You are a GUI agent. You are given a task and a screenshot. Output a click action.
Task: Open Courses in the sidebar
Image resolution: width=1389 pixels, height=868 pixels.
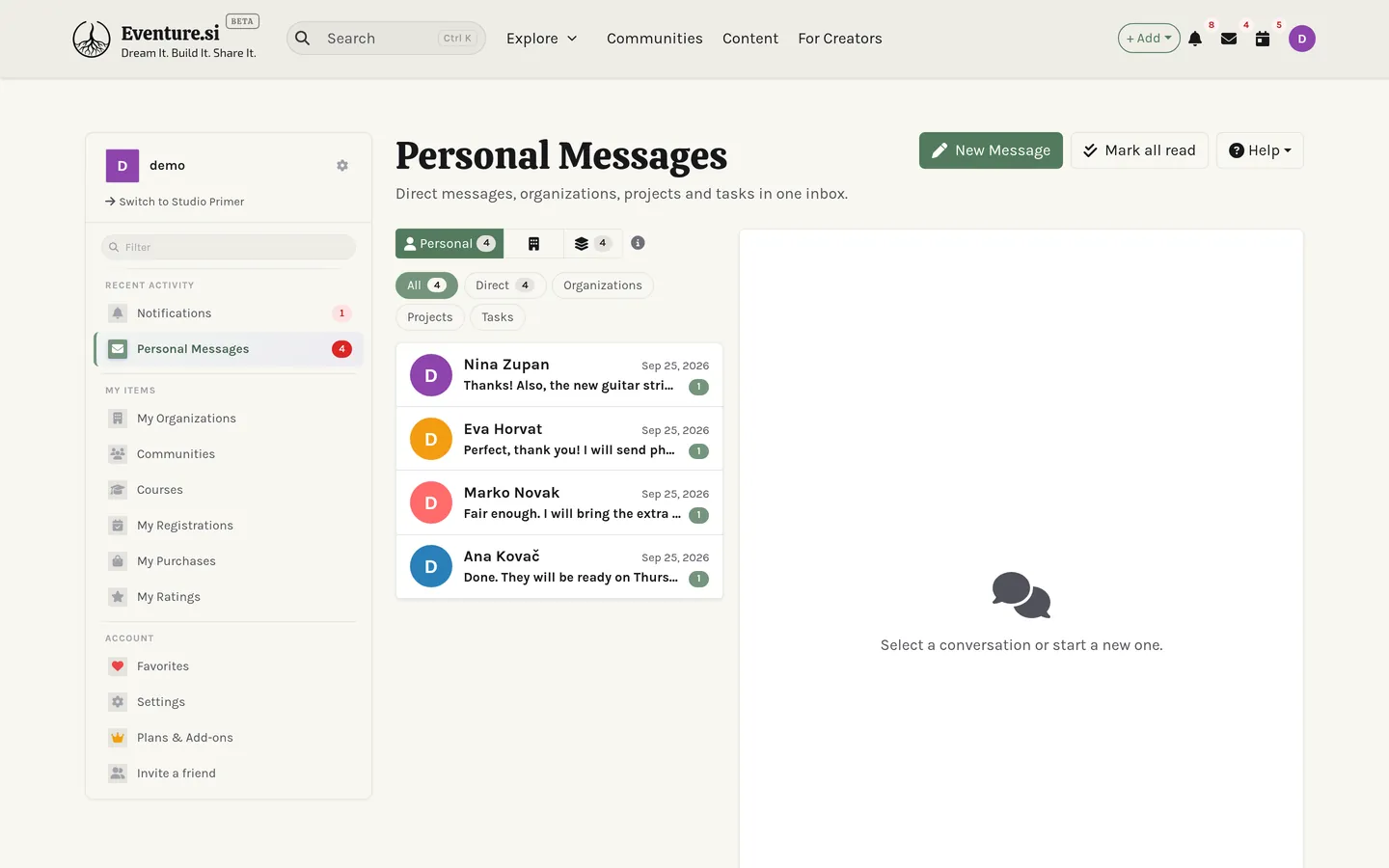(x=229, y=490)
